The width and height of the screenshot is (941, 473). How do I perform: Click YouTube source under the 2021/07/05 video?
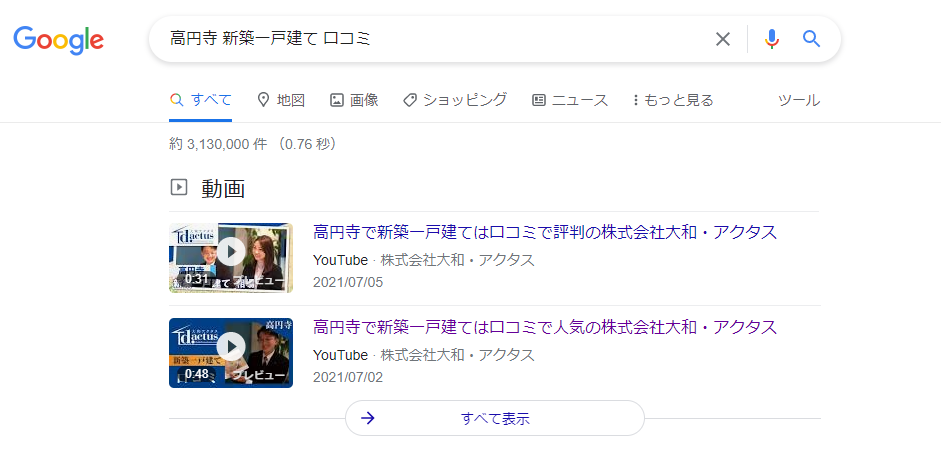pyautogui.click(x=340, y=260)
